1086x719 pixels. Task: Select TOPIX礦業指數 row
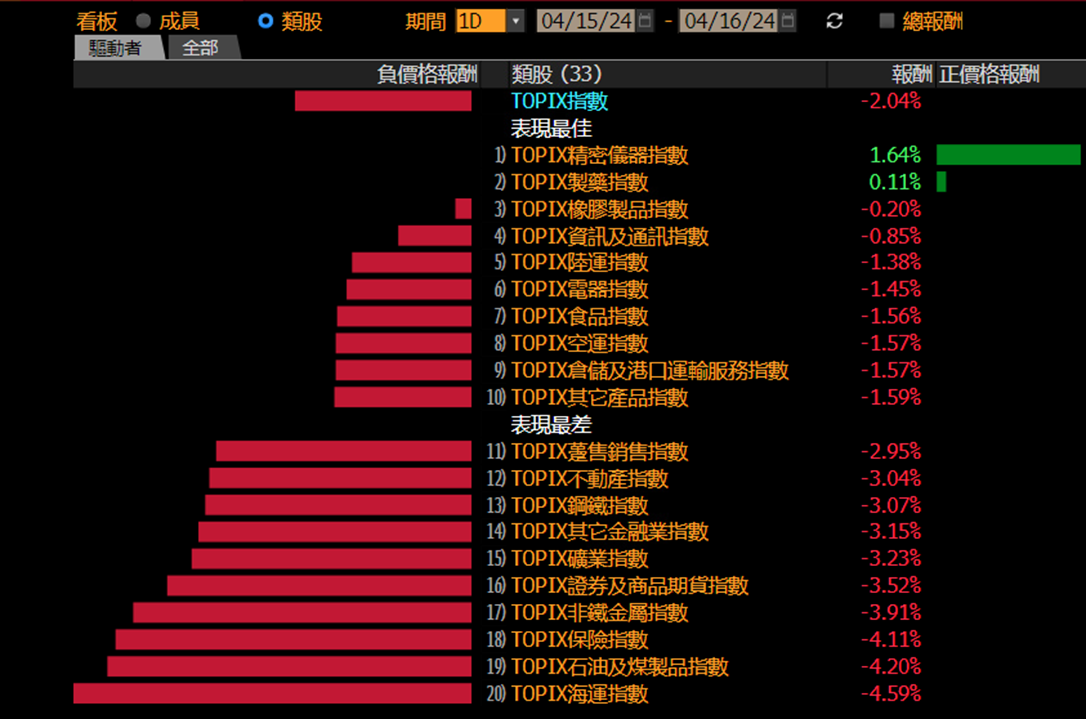(x=580, y=559)
